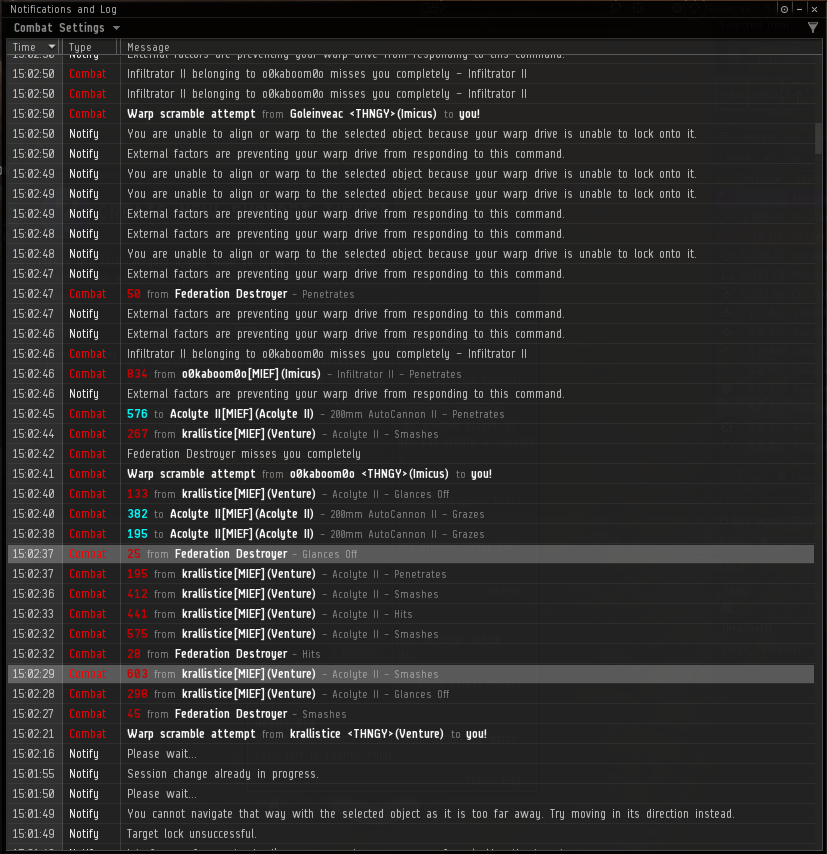This screenshot has width=827, height=854.
Task: Select the 15:02:16 'Please wait...' notification
Action: pyautogui.click(x=411, y=754)
